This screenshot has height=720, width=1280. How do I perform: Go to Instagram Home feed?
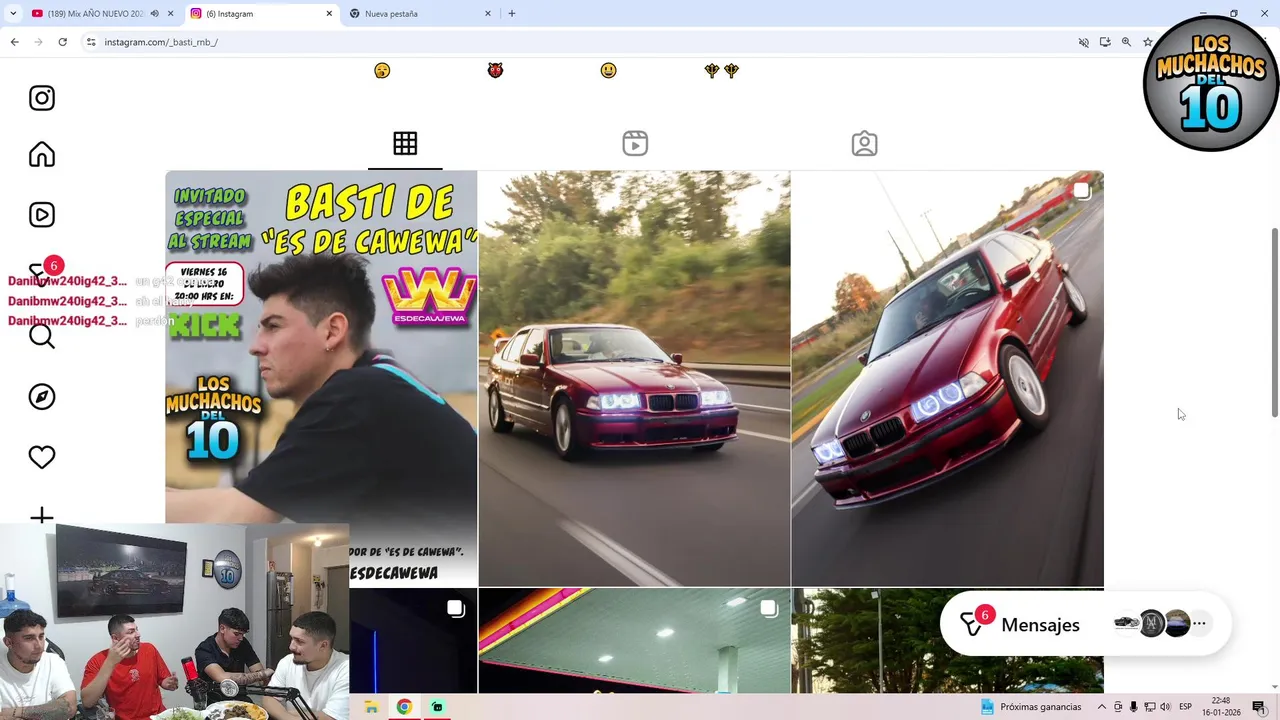coord(42,155)
